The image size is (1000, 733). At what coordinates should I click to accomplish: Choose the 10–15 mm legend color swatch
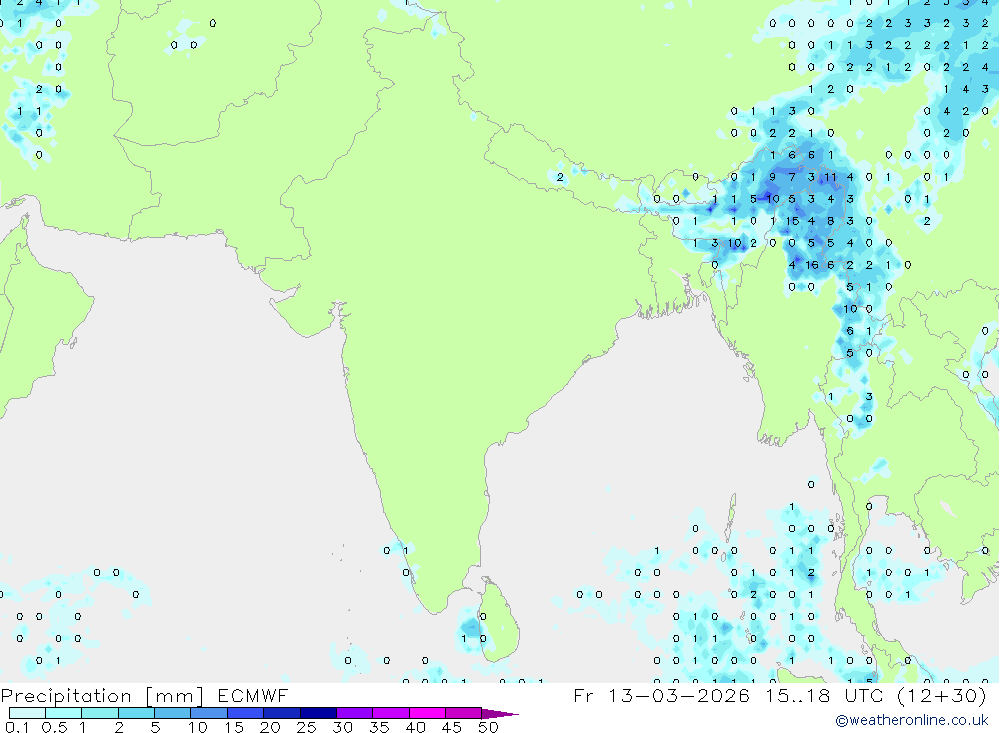click(x=209, y=713)
